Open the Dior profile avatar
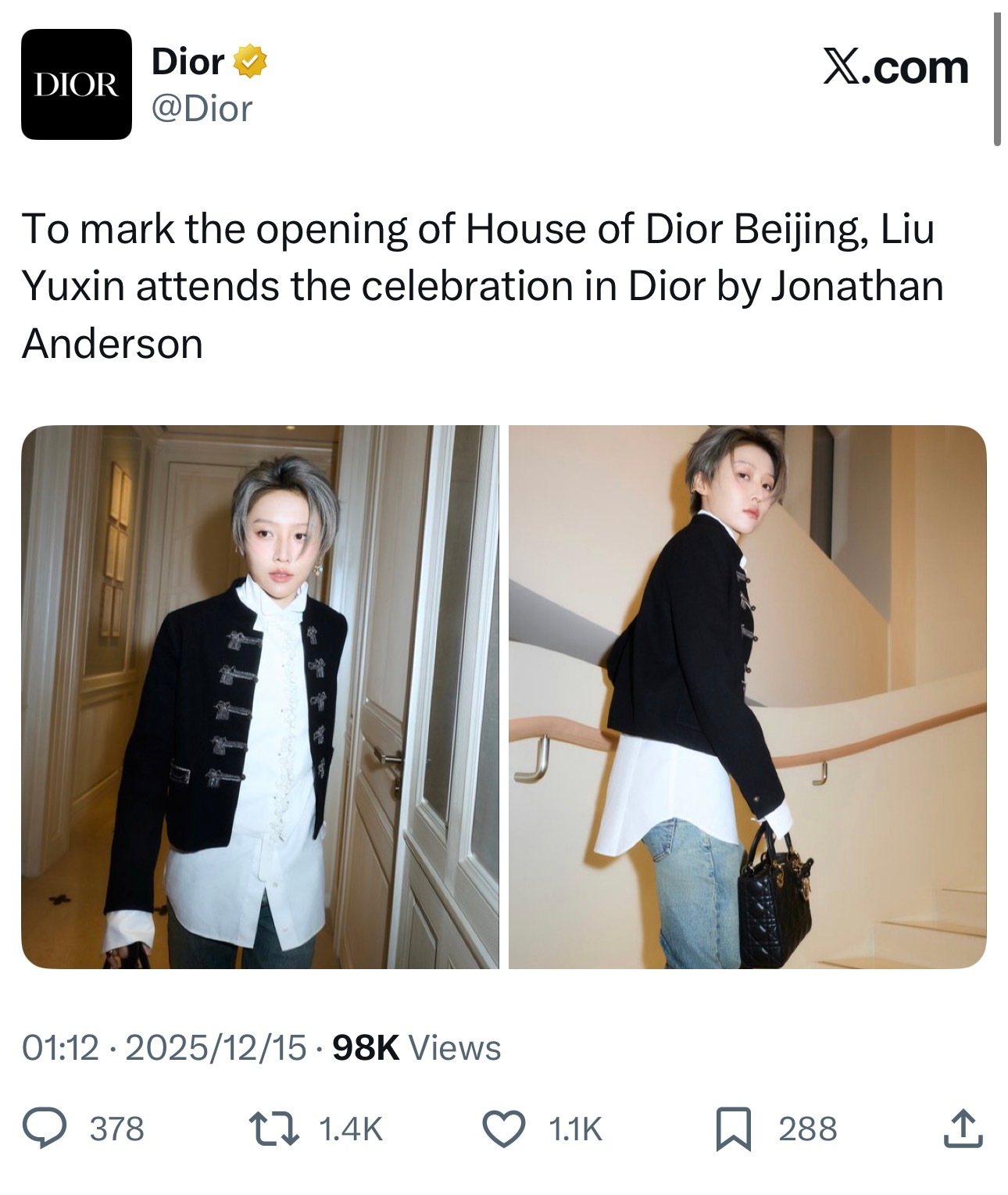The width and height of the screenshot is (1008, 1195). (x=77, y=84)
